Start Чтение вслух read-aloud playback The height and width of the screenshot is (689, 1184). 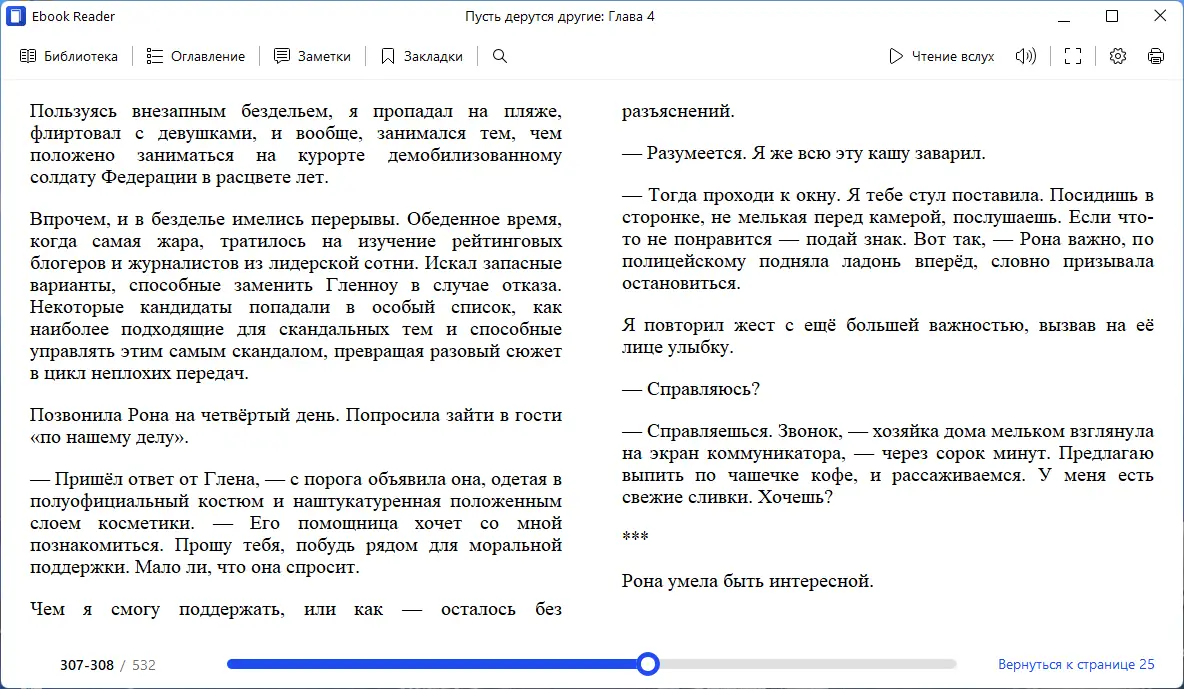(x=940, y=56)
